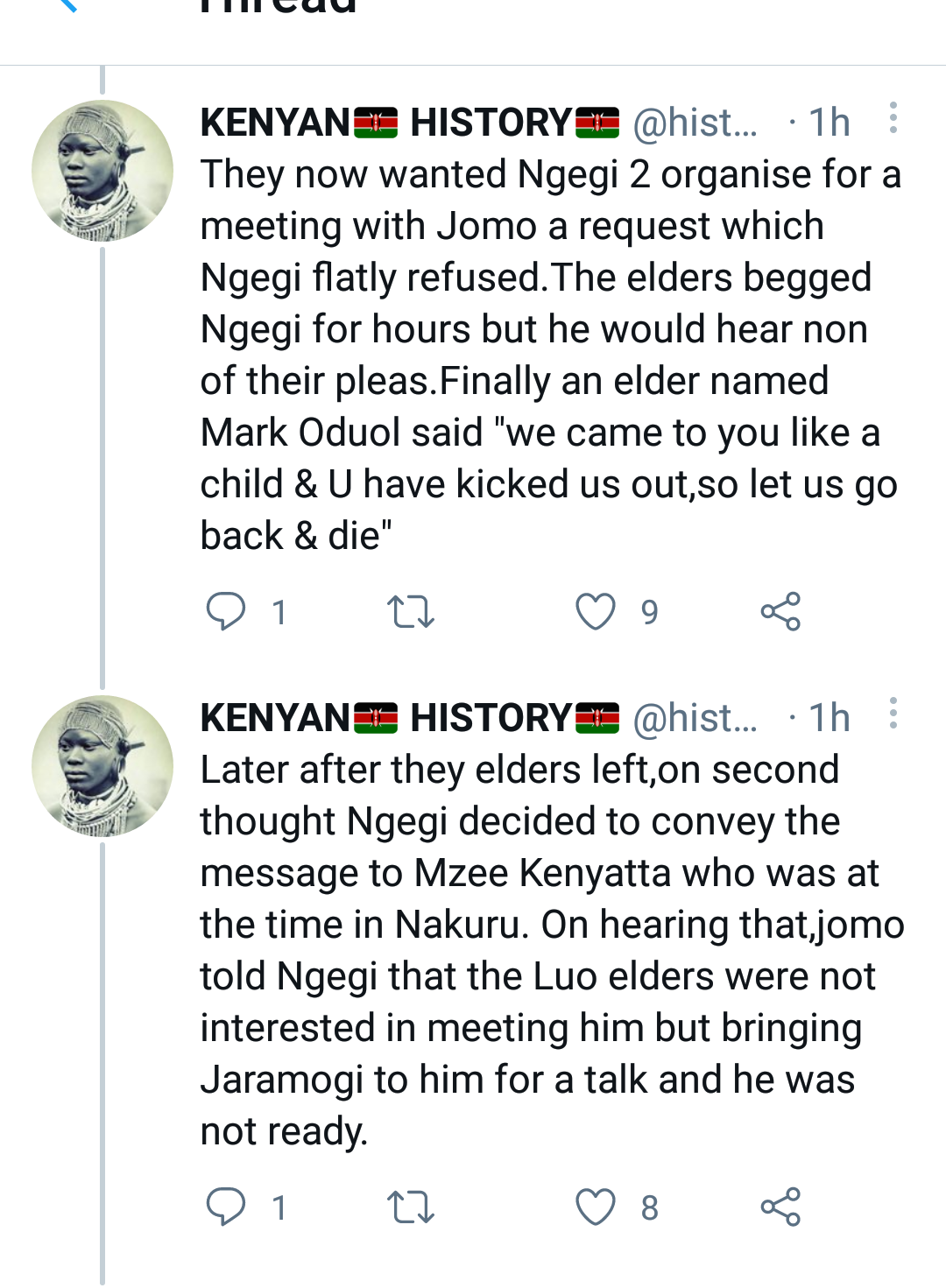The height and width of the screenshot is (1288, 946).
Task: Open the second tweet's 1h timestamp
Action: [x=828, y=718]
